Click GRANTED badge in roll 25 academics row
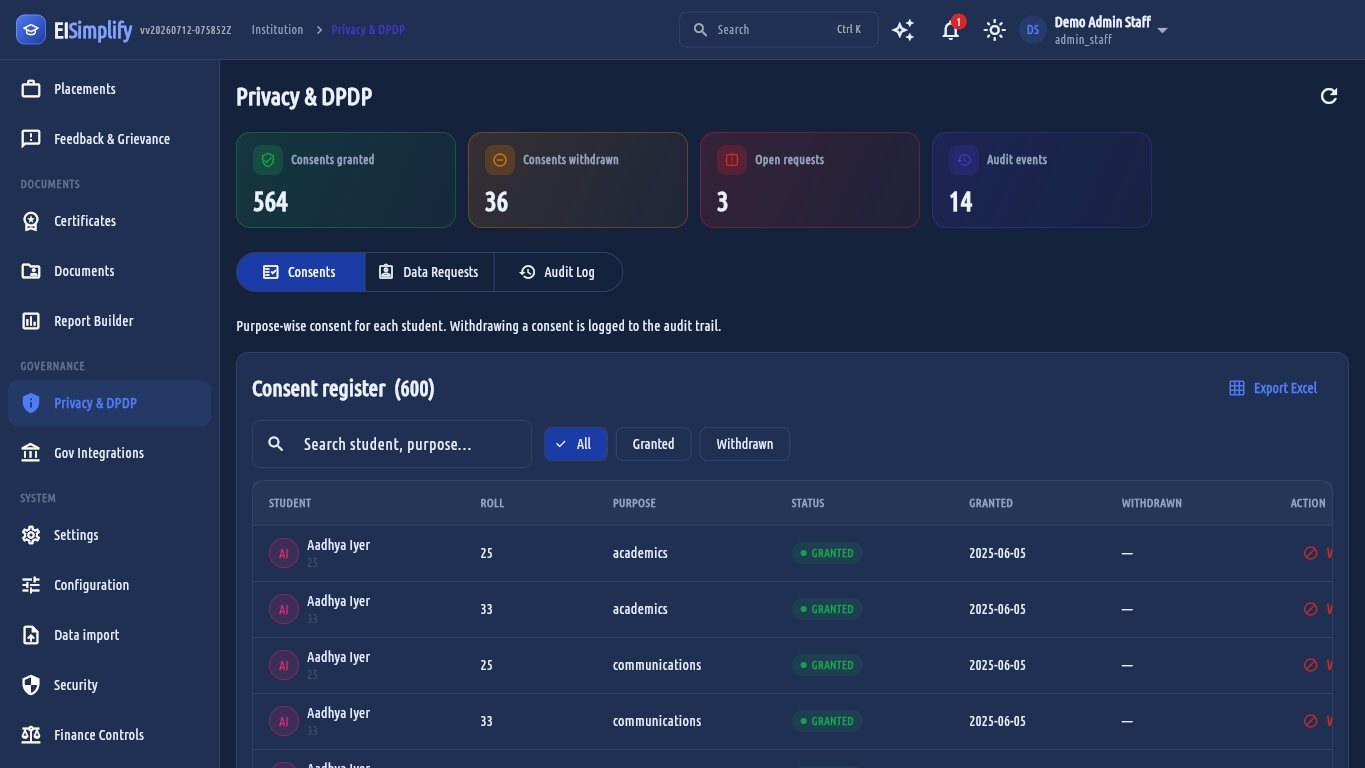Image resolution: width=1365 pixels, height=768 pixels. pos(827,553)
